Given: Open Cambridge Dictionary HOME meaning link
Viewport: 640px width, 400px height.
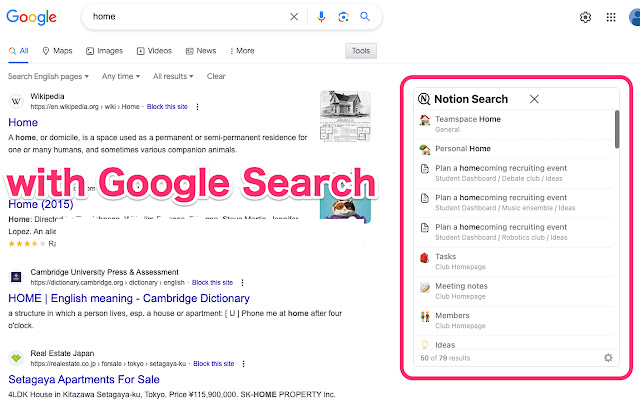Looking at the screenshot, I should tap(129, 298).
